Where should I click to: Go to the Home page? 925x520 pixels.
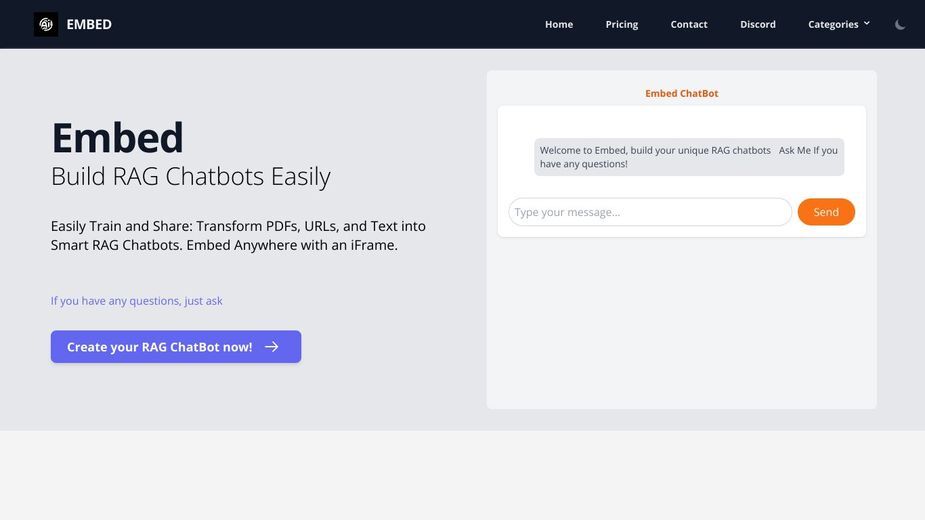coord(559,24)
